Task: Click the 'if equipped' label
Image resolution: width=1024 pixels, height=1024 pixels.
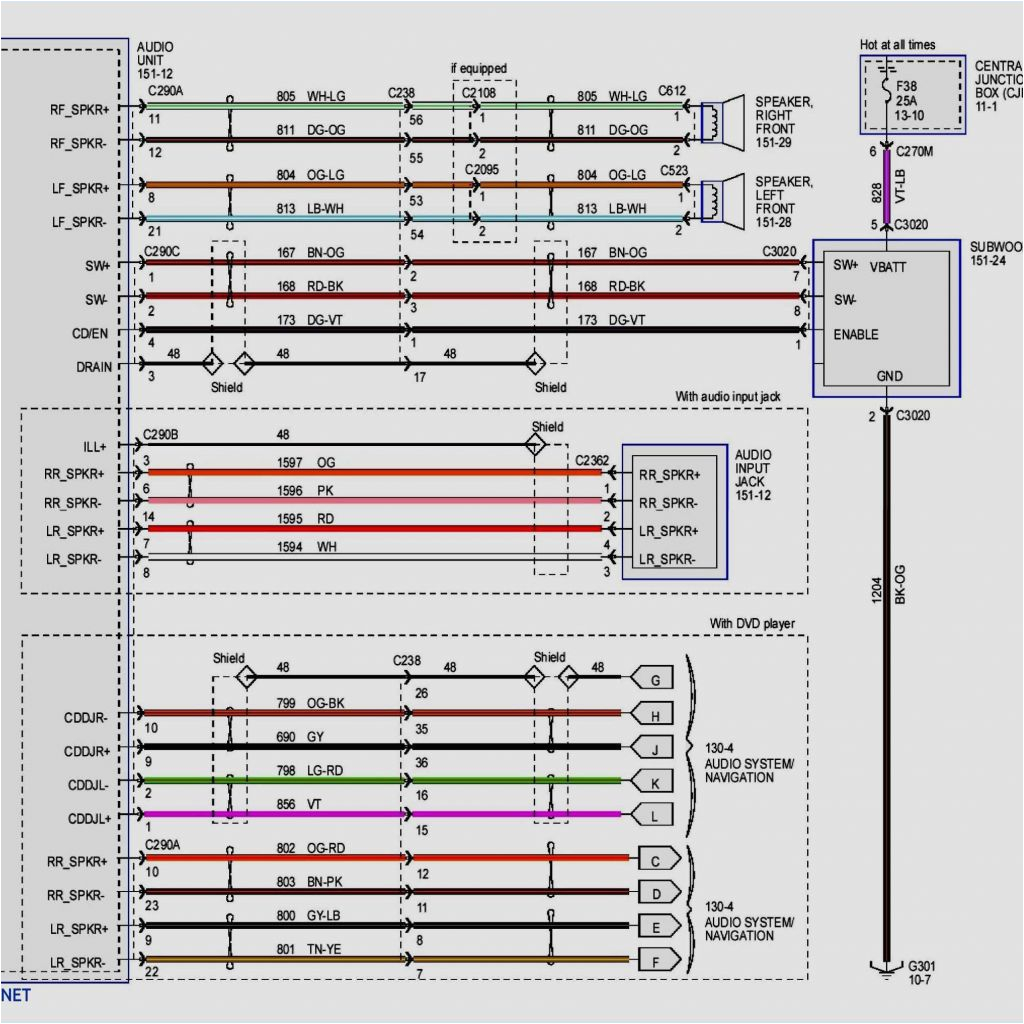Action: click(479, 69)
